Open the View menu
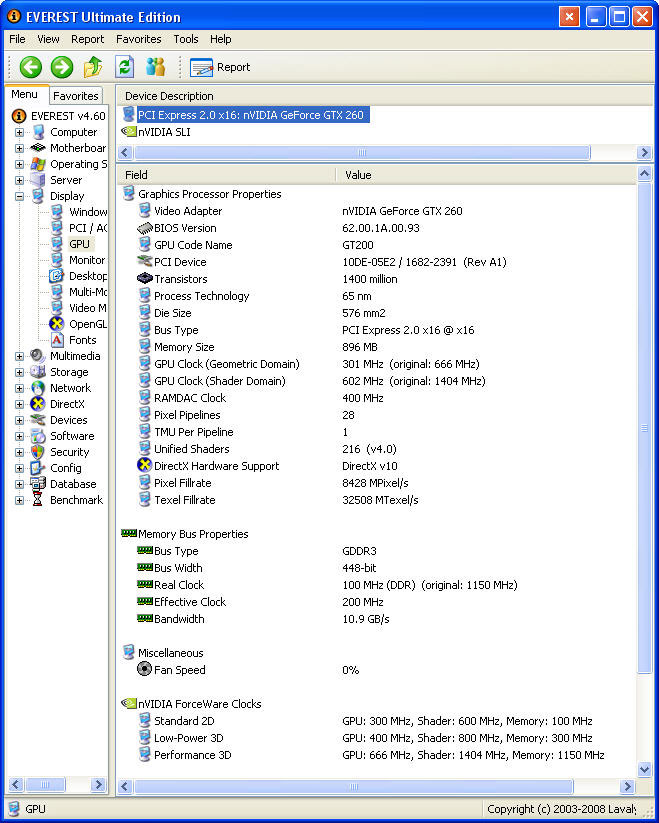Viewport: 659px width, 823px height. [x=48, y=39]
